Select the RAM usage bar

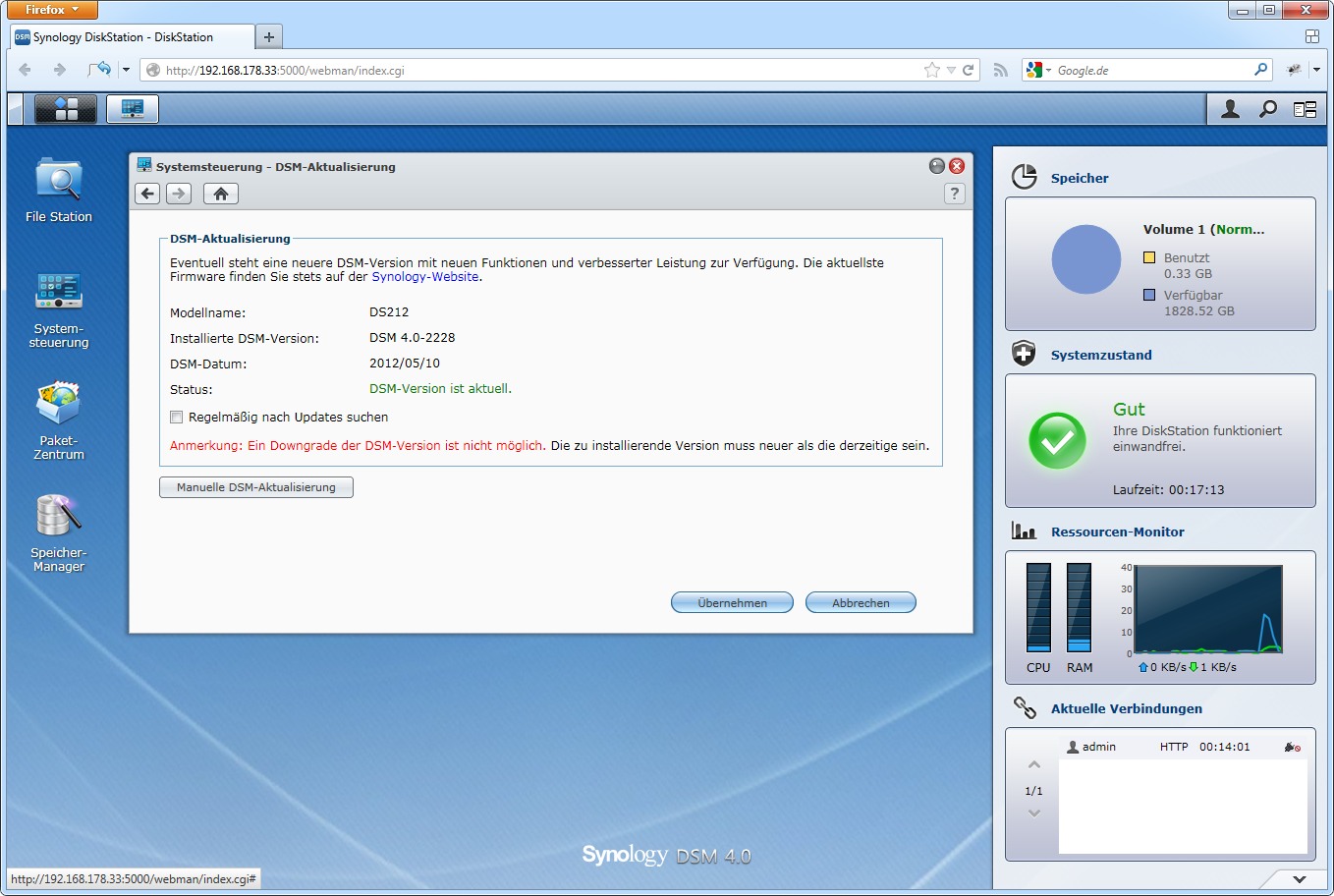pos(1079,607)
